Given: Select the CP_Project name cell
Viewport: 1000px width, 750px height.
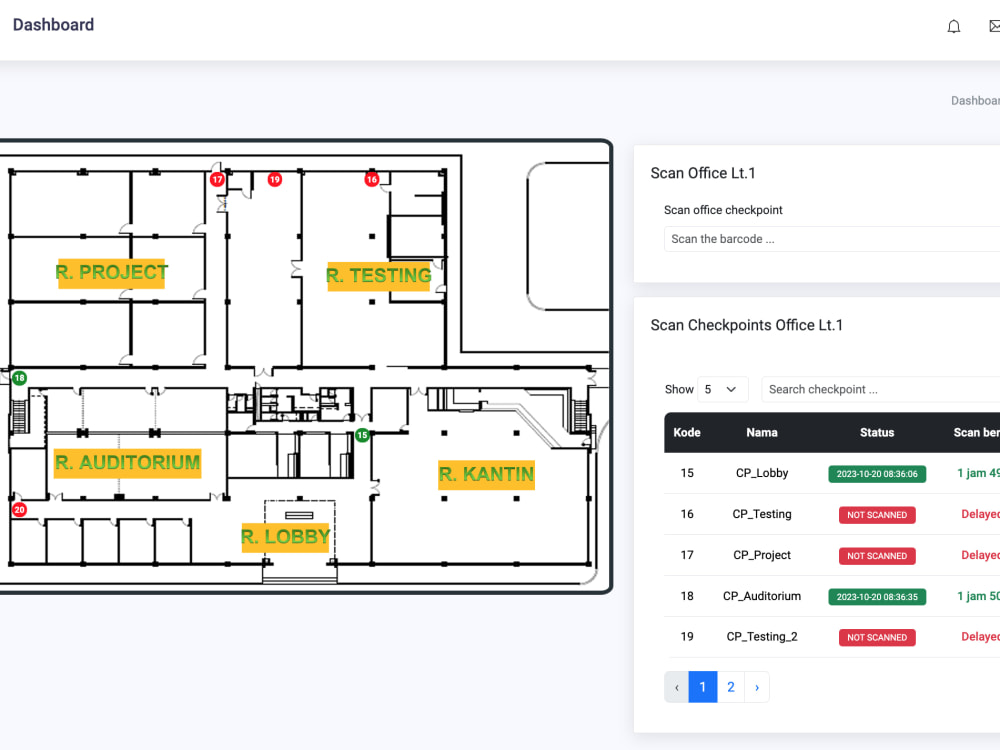Looking at the screenshot, I should [761, 555].
